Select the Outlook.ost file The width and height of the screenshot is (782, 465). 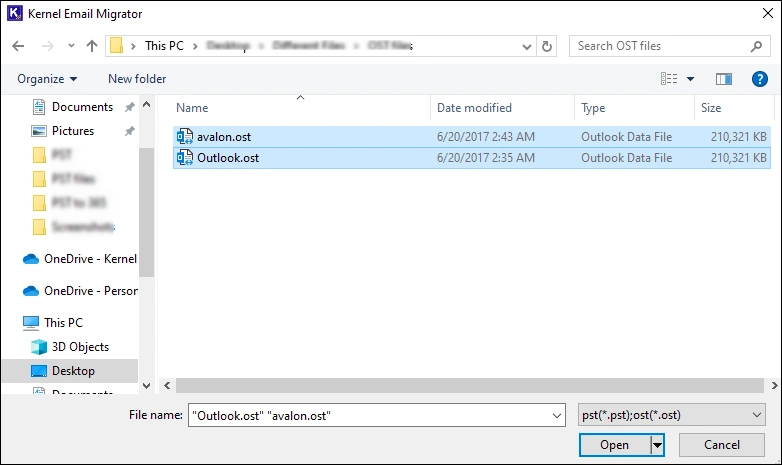[472, 158]
